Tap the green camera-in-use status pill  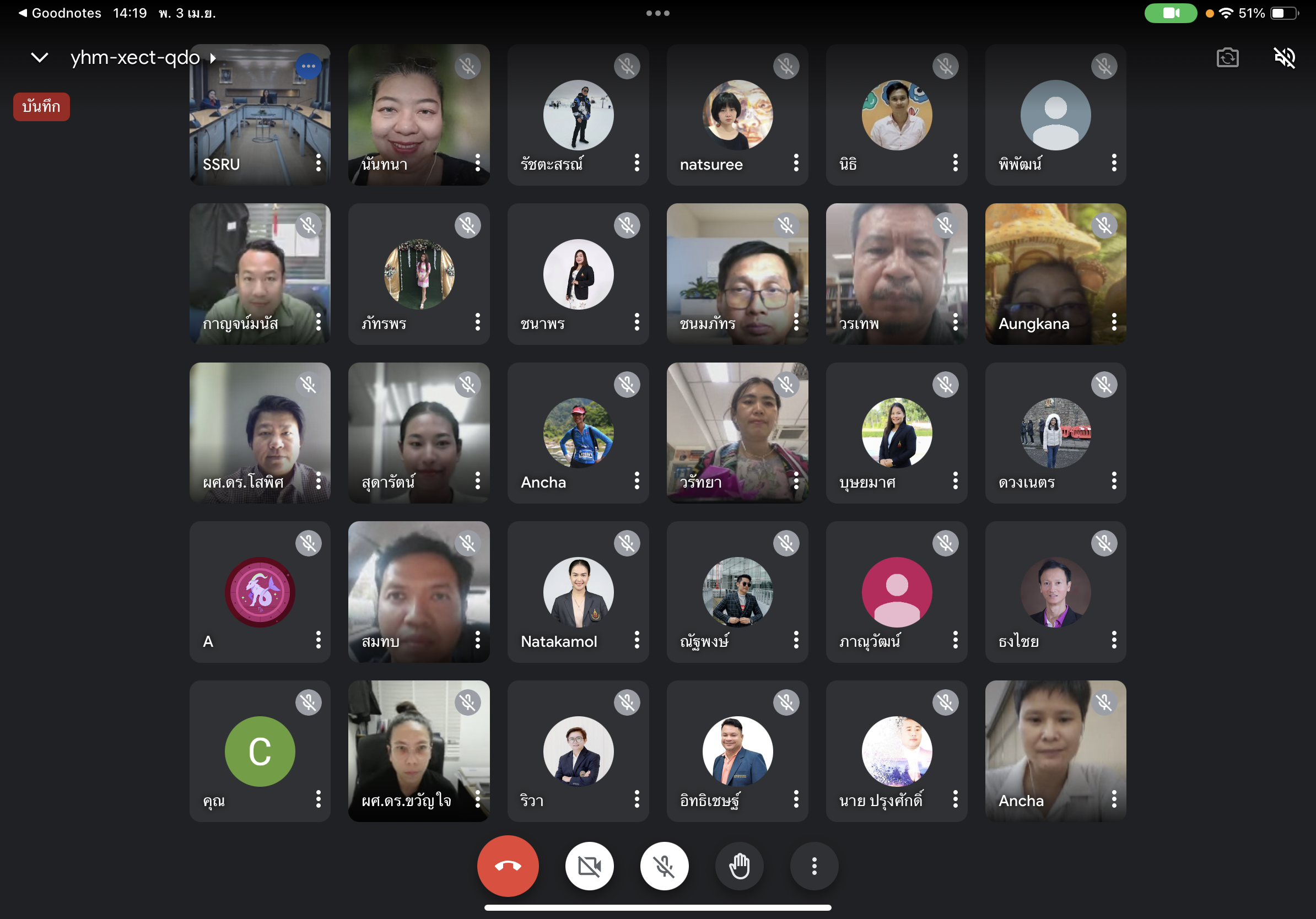click(x=1170, y=13)
